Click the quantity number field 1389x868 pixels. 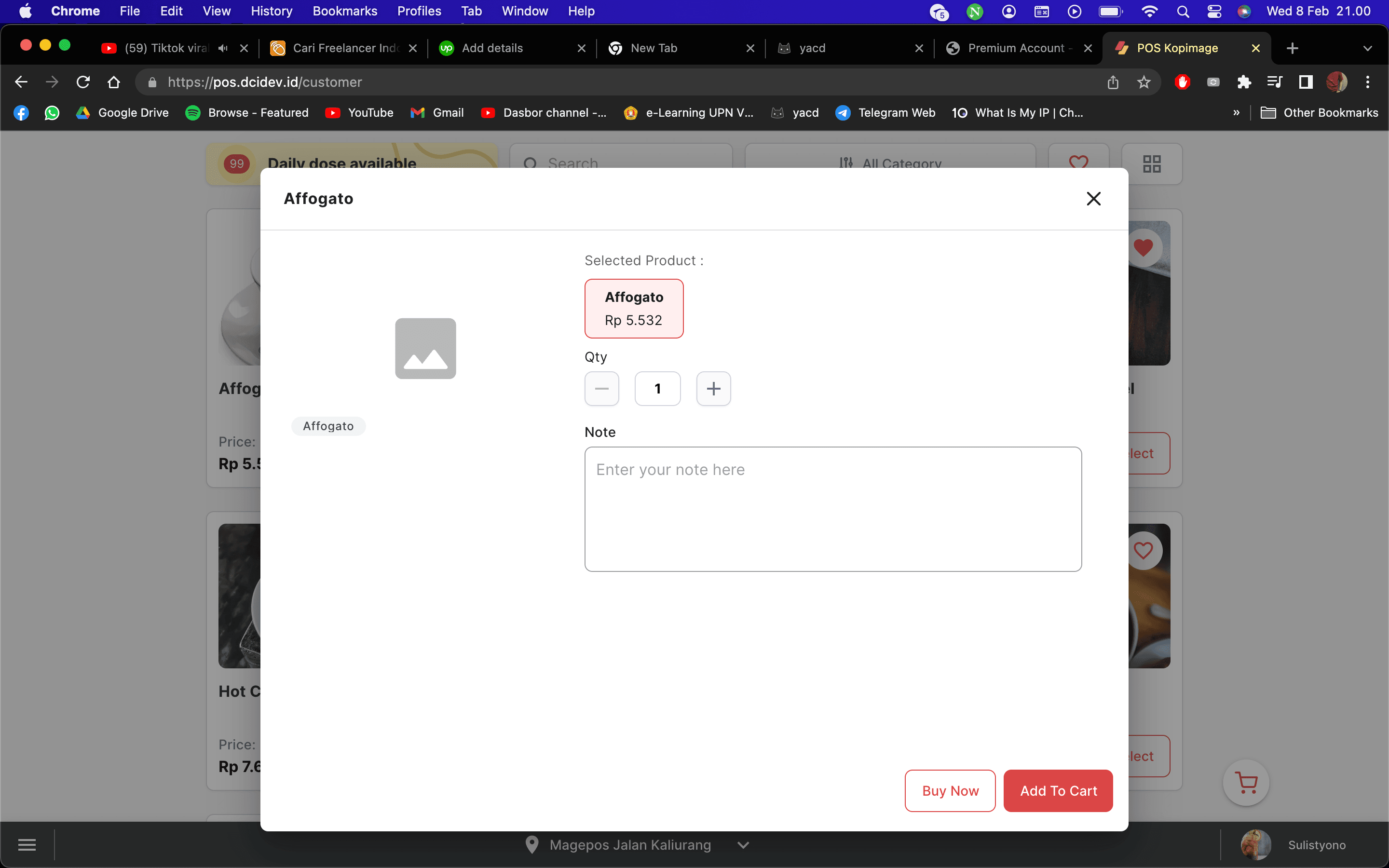pos(658,389)
